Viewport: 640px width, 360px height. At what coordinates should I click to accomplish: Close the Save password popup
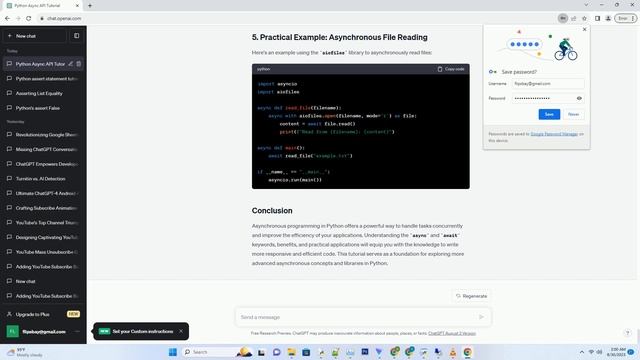tap(584, 29)
